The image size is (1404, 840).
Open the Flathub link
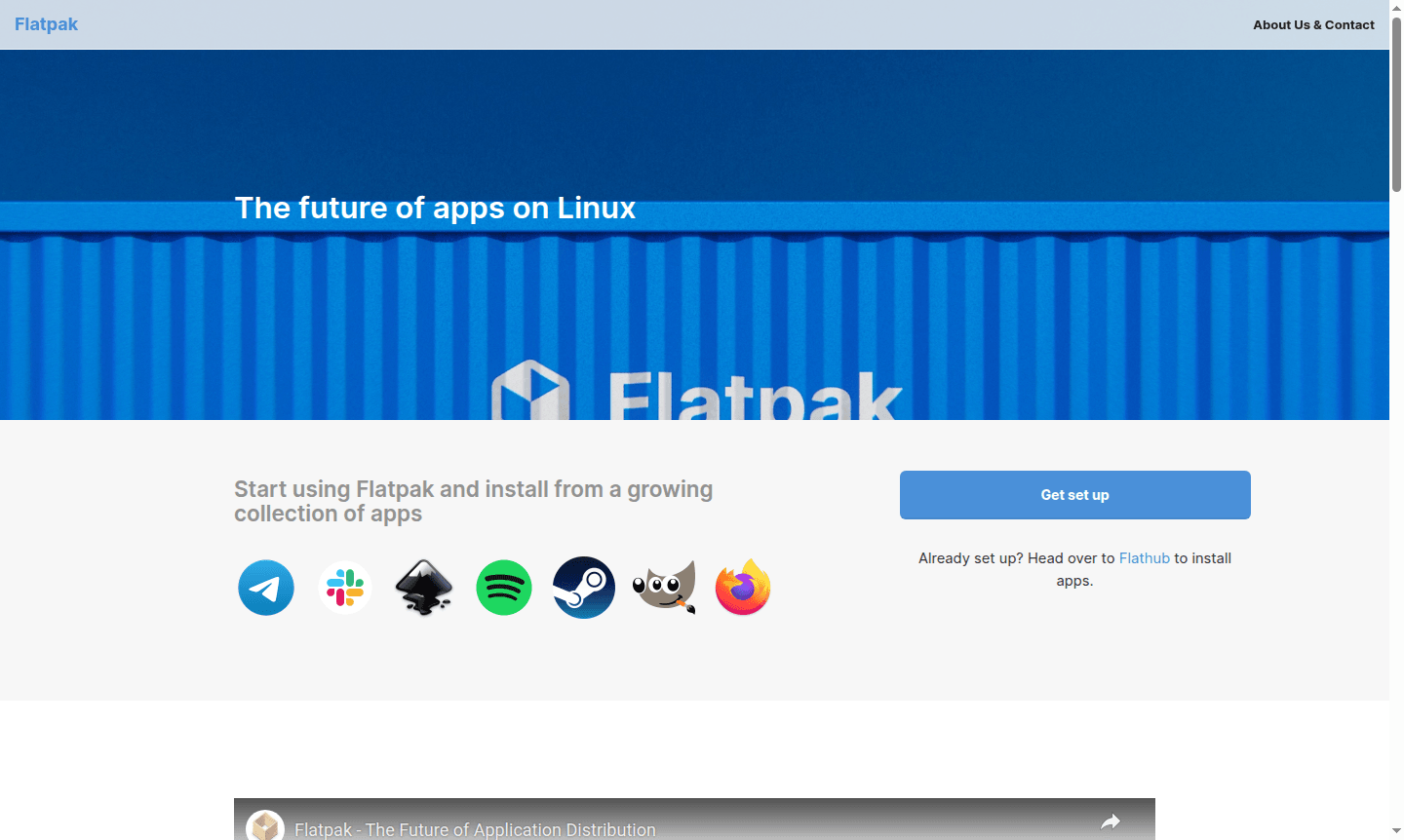pos(1144,557)
